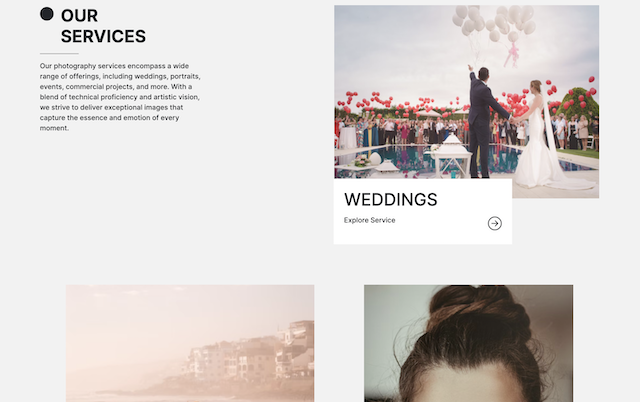The image size is (640, 402).
Task: Open the hazy coastal town photo
Action: click(190, 343)
